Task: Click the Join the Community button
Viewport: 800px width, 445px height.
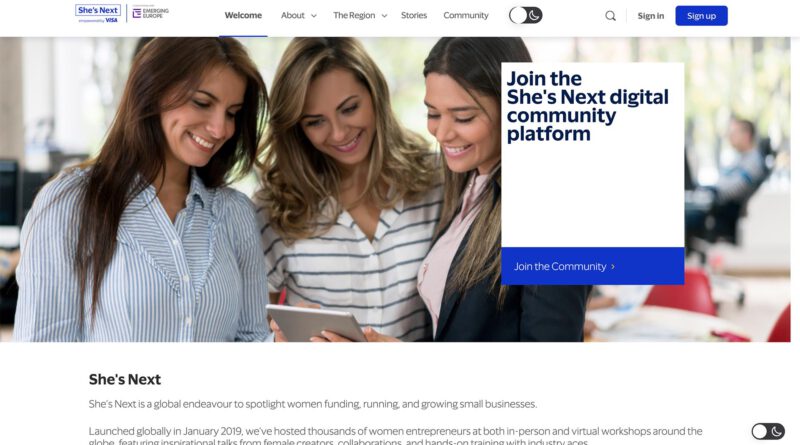Action: tap(592, 266)
